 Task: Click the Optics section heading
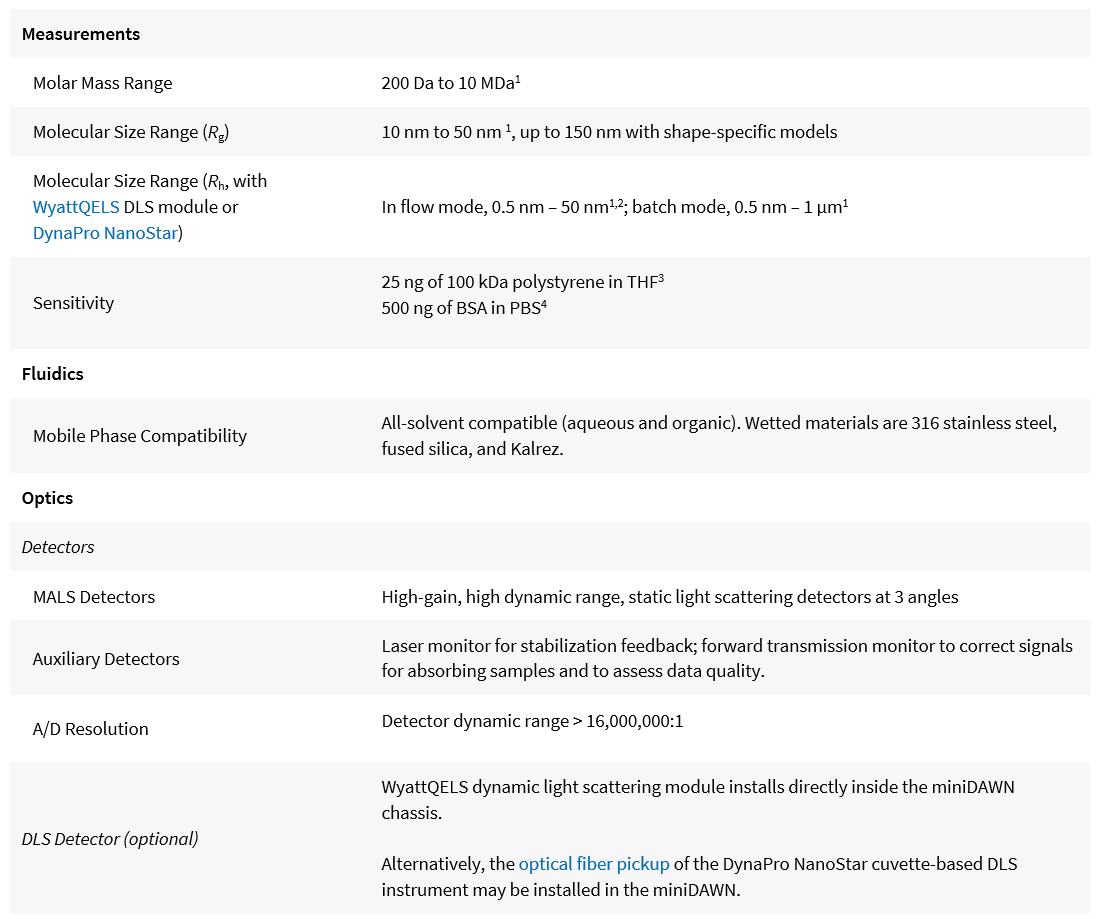click(48, 498)
